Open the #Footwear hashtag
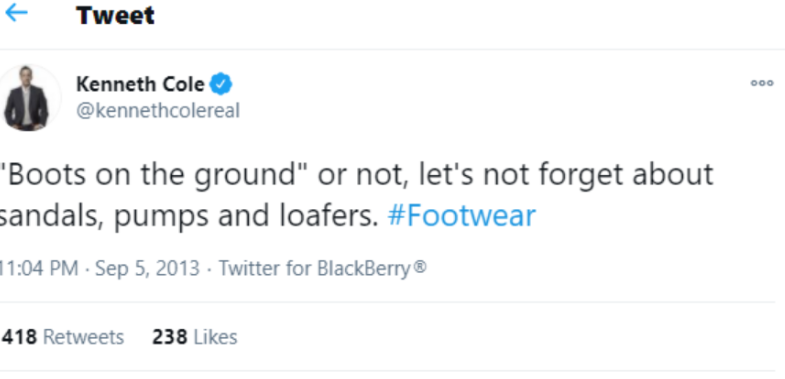The width and height of the screenshot is (785, 379). click(x=462, y=216)
